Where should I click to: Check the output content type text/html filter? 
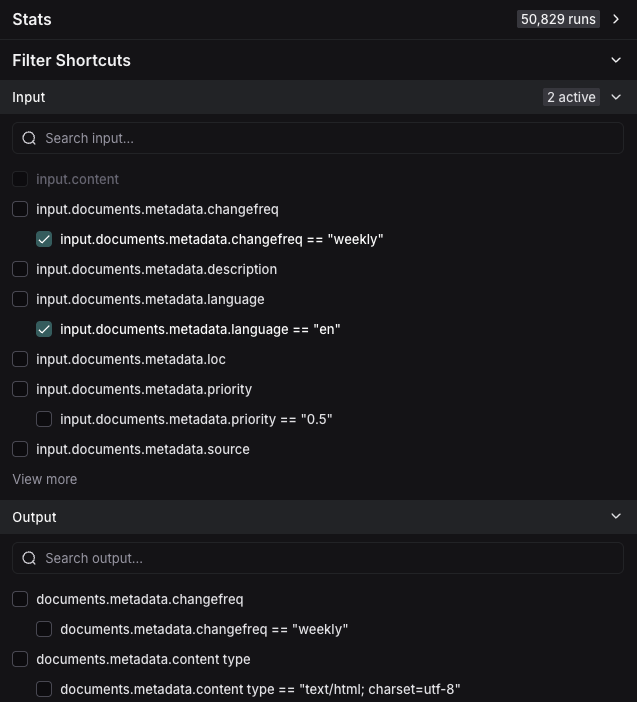coord(44,690)
